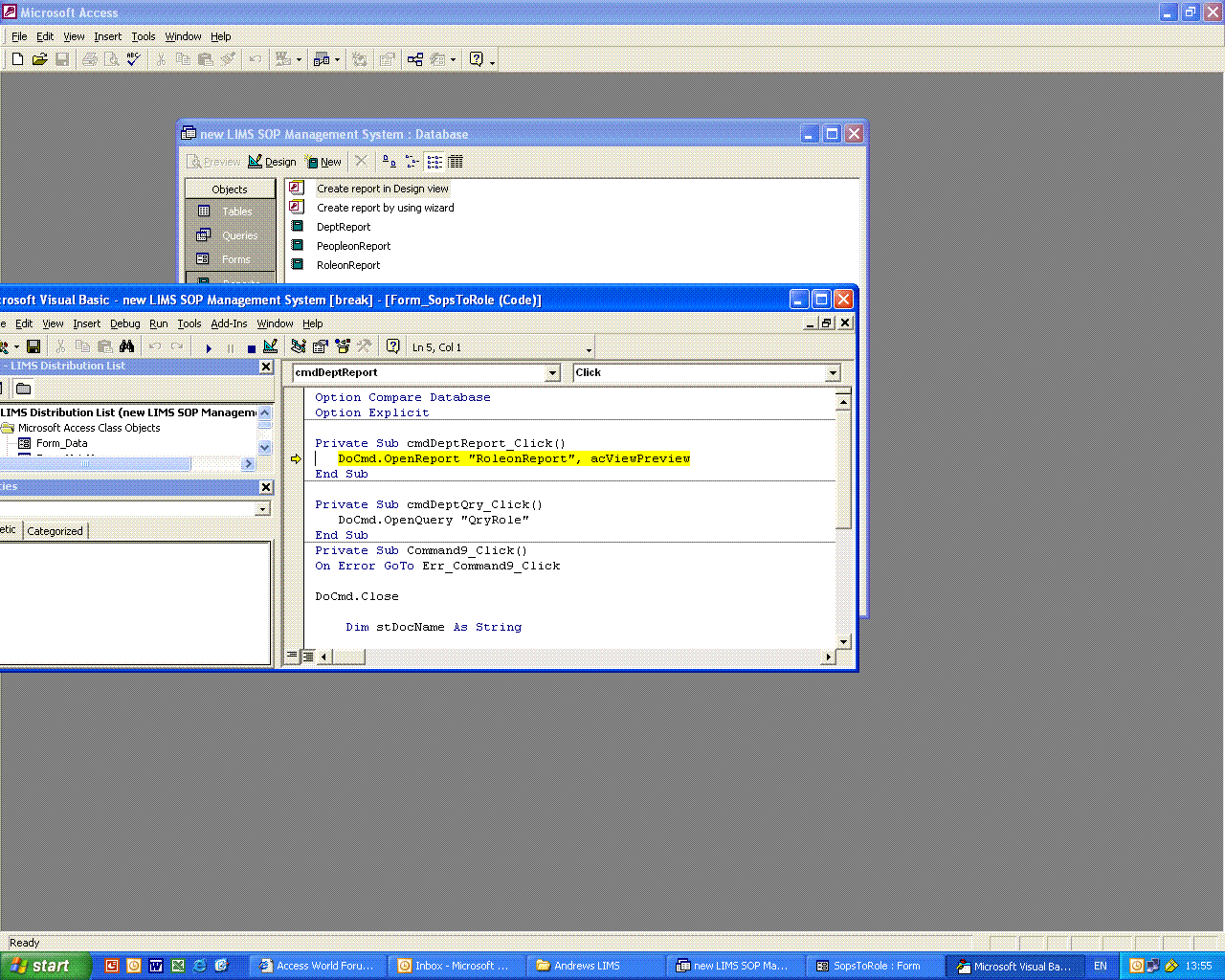Toggle Folders icon in Project Explorer
The height and width of the screenshot is (980, 1225).
click(24, 388)
